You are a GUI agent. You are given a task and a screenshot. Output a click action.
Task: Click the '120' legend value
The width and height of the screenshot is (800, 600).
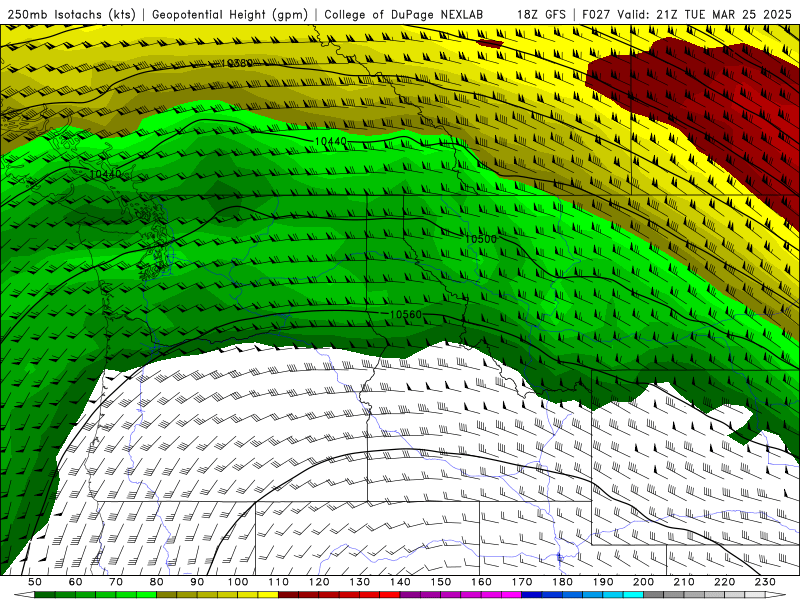[x=319, y=582]
